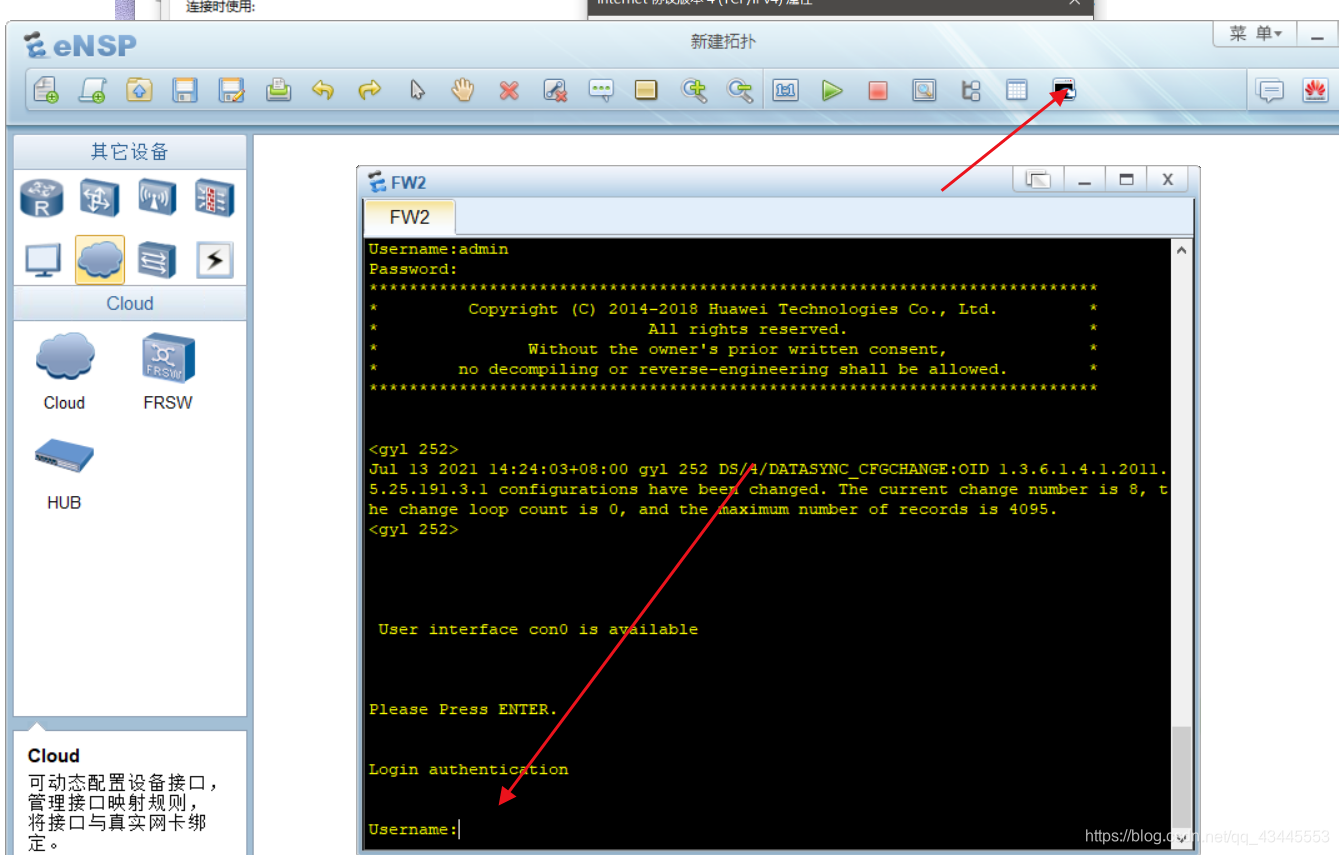Open the forum chat bubble icon
Screen dimensions: 1339x855
(x=1270, y=91)
